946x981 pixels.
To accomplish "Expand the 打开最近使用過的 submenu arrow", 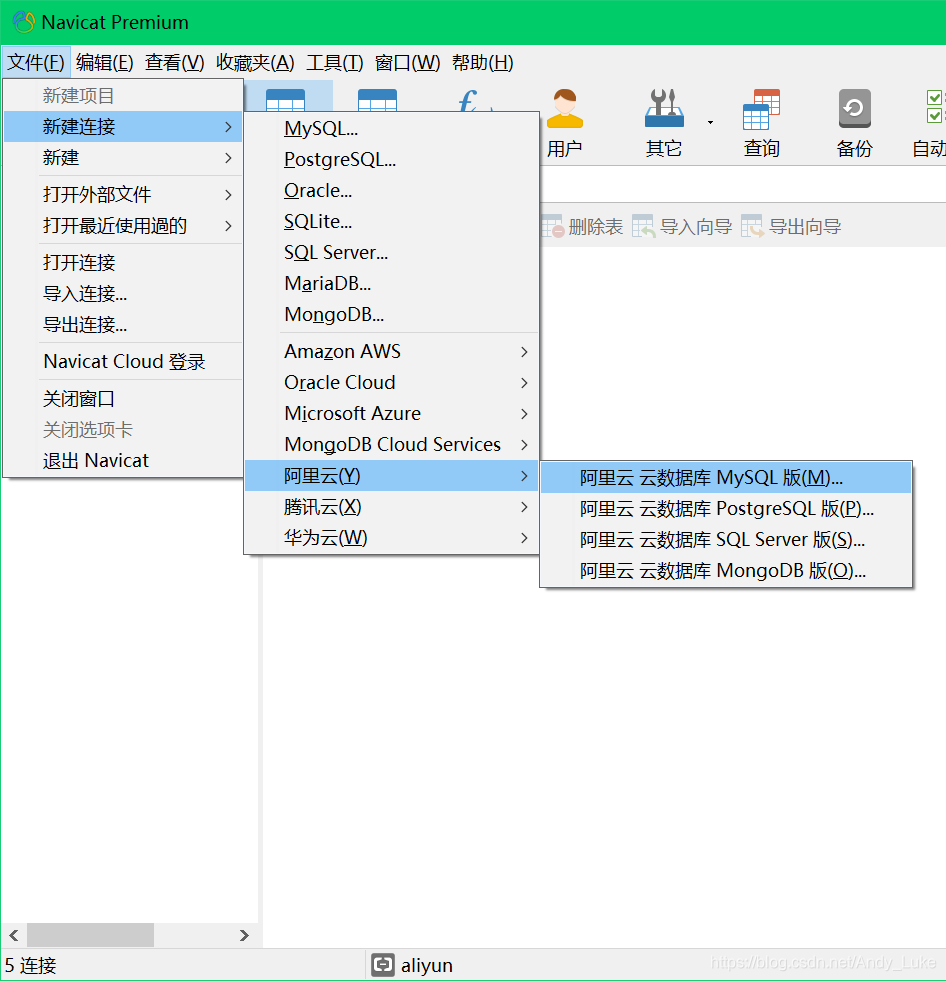I will pos(228,226).
